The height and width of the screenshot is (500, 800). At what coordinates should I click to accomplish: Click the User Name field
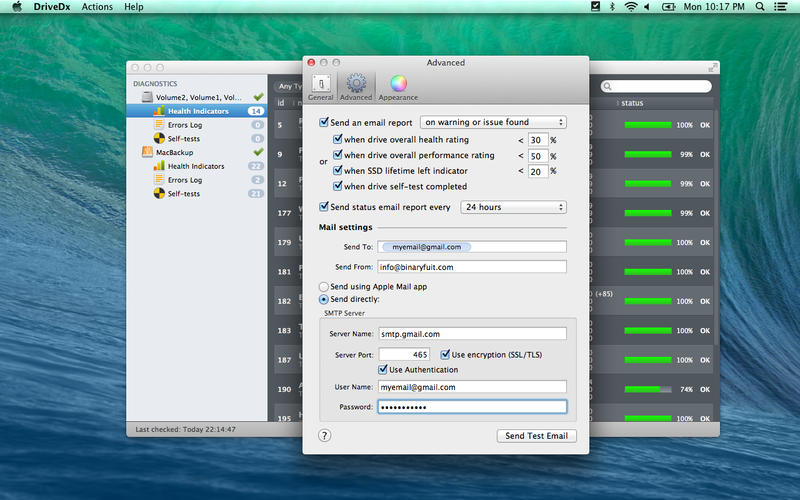(472, 387)
